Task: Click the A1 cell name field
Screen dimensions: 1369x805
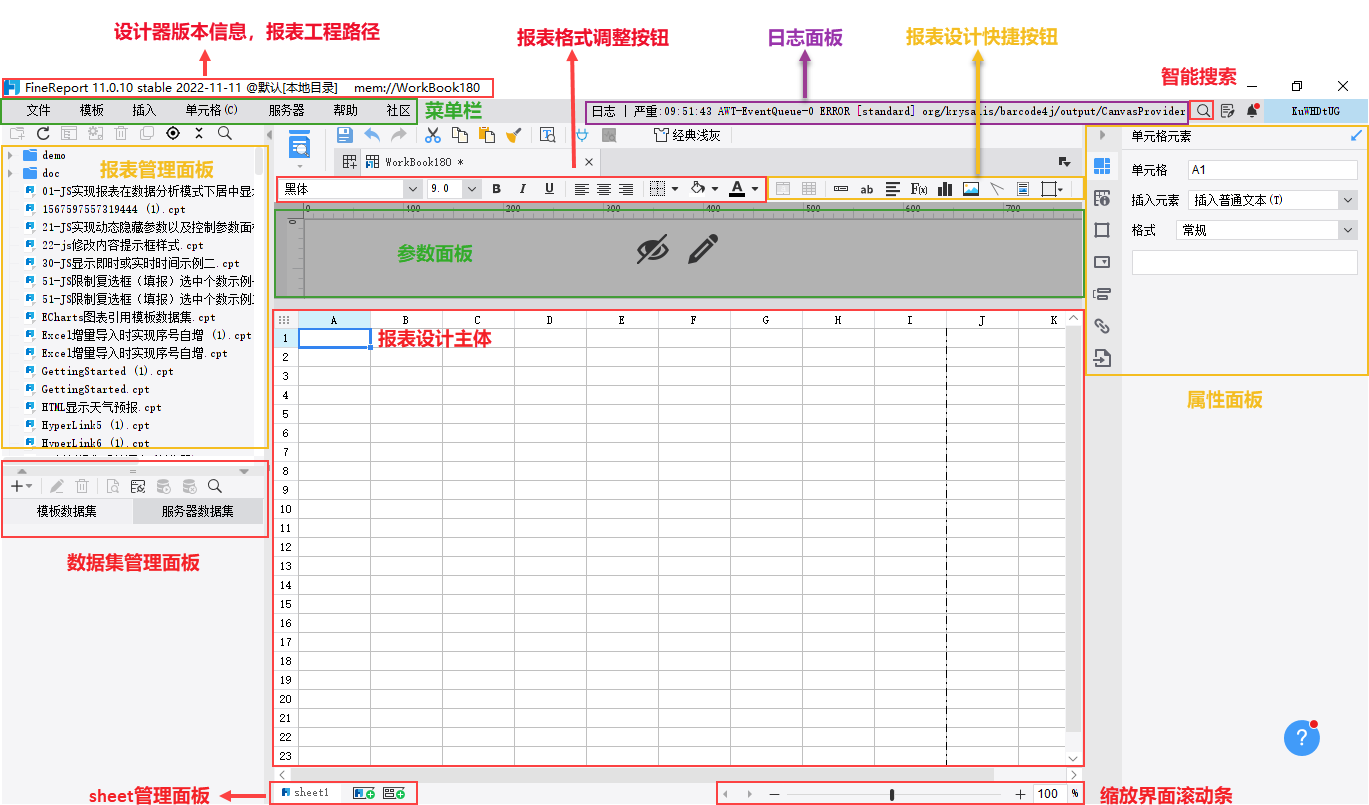Action: point(1273,170)
